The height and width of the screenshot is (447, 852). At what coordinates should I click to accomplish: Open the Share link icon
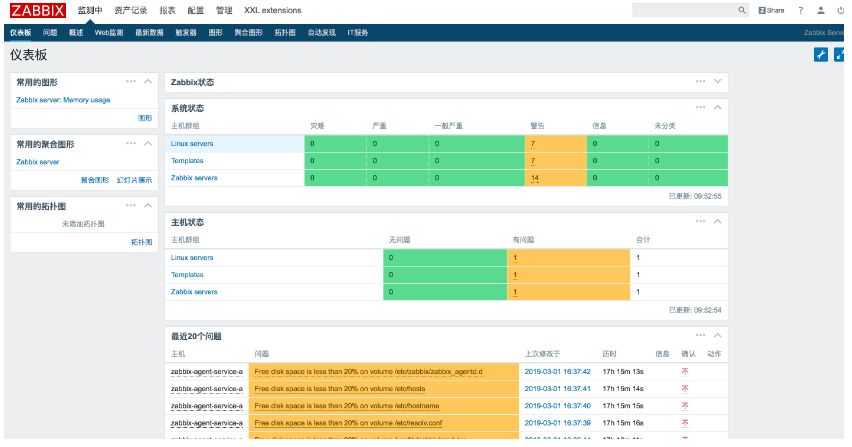tap(771, 10)
